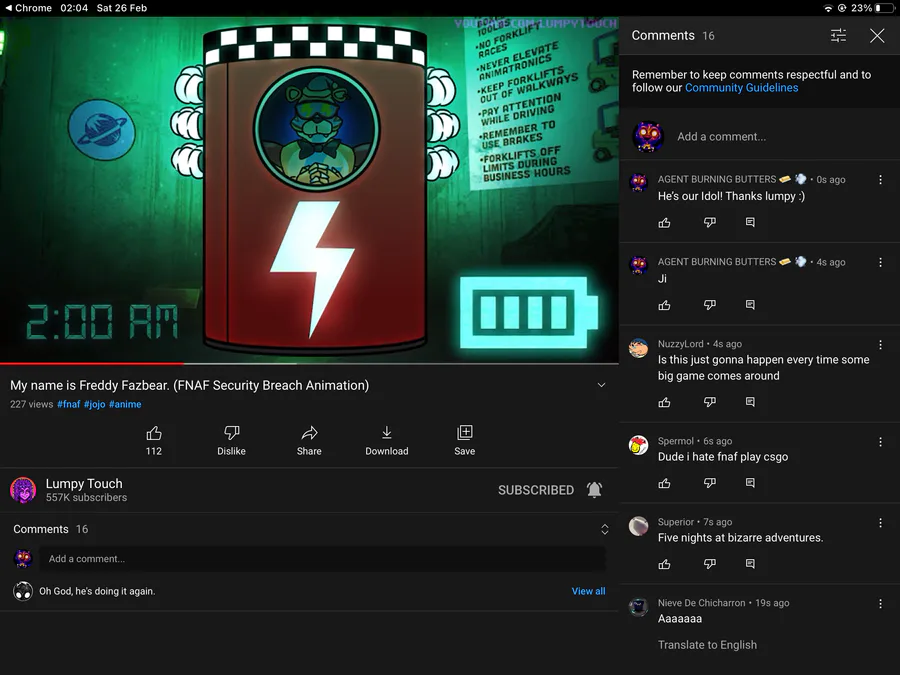Dislike Spermol's comment
This screenshot has width=900, height=675.
(710, 483)
